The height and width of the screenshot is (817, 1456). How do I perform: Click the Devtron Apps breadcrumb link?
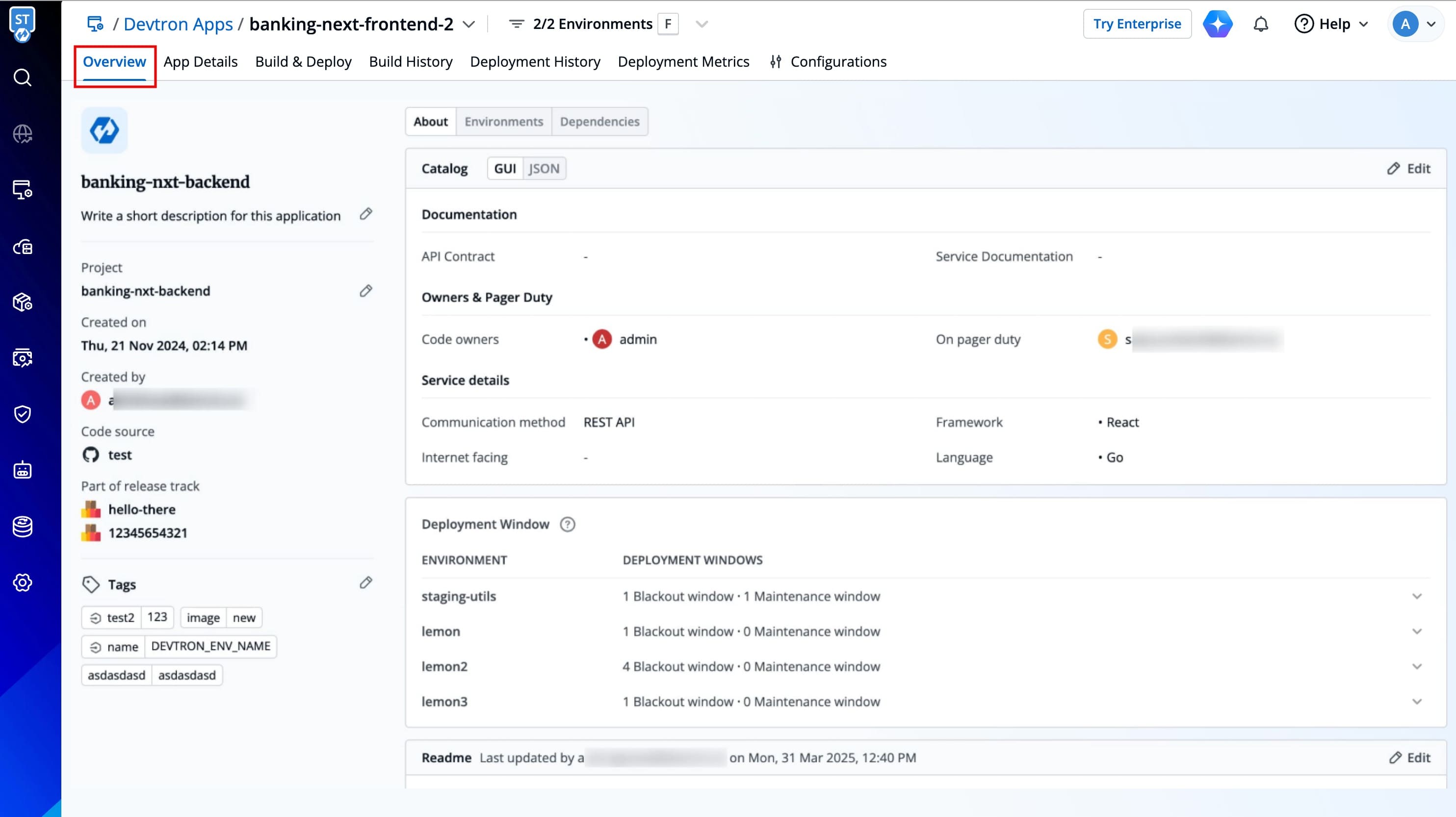coord(178,25)
